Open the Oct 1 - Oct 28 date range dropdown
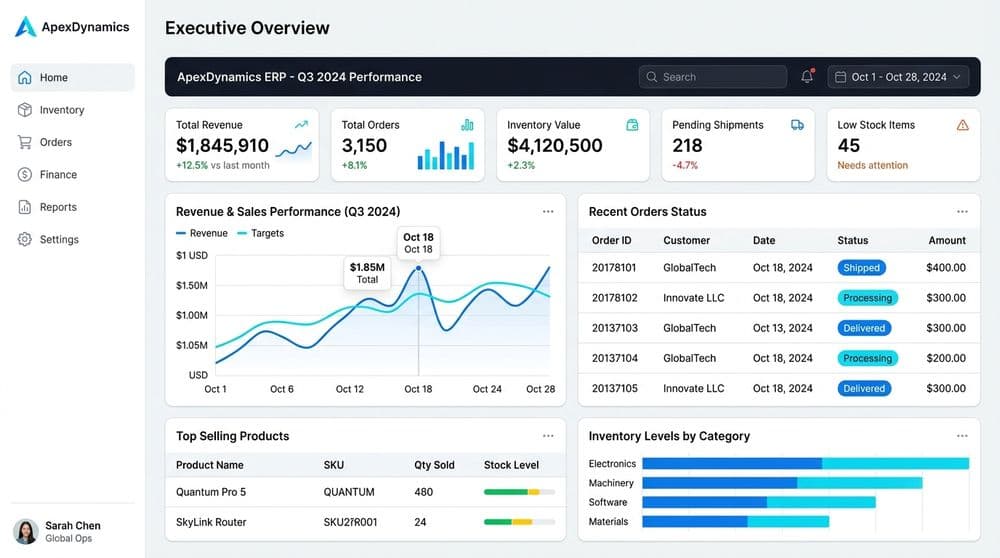The width and height of the screenshot is (1000, 558). click(898, 77)
